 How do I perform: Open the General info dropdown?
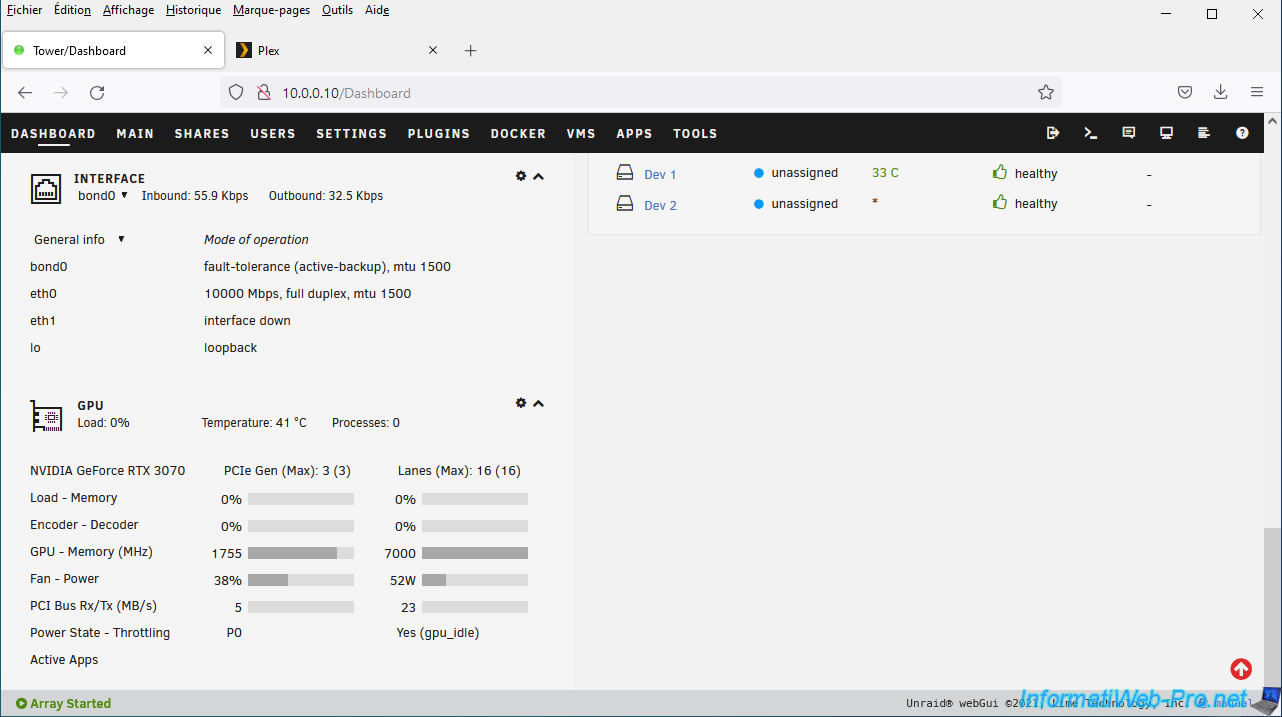(79, 240)
